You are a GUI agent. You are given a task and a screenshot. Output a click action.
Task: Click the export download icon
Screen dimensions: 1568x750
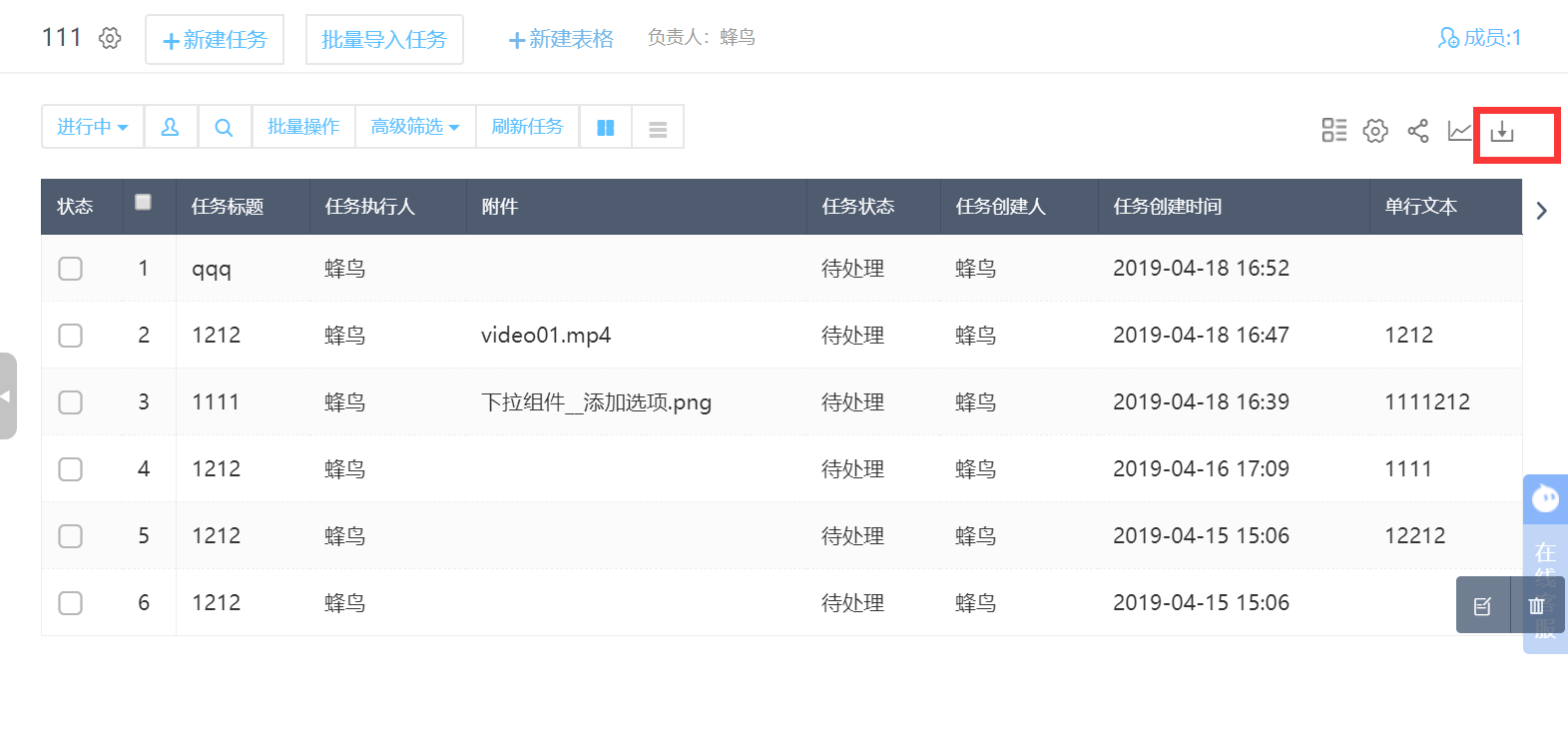[x=1502, y=131]
